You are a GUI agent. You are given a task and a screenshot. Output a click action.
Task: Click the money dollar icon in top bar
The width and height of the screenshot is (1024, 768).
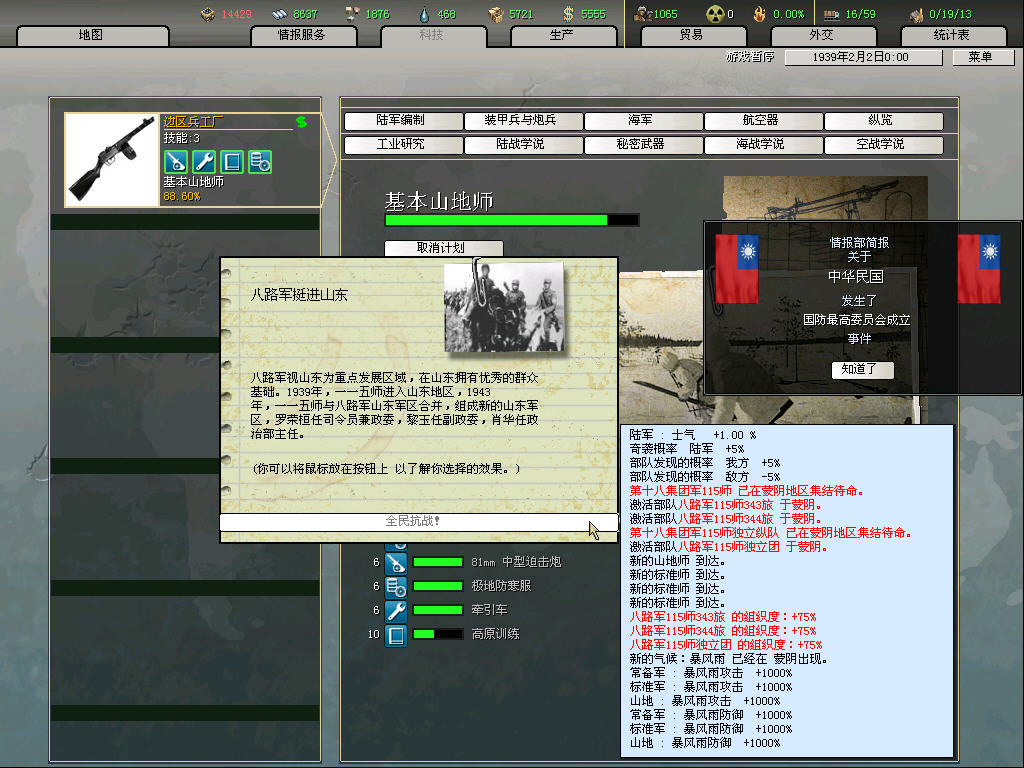(568, 14)
